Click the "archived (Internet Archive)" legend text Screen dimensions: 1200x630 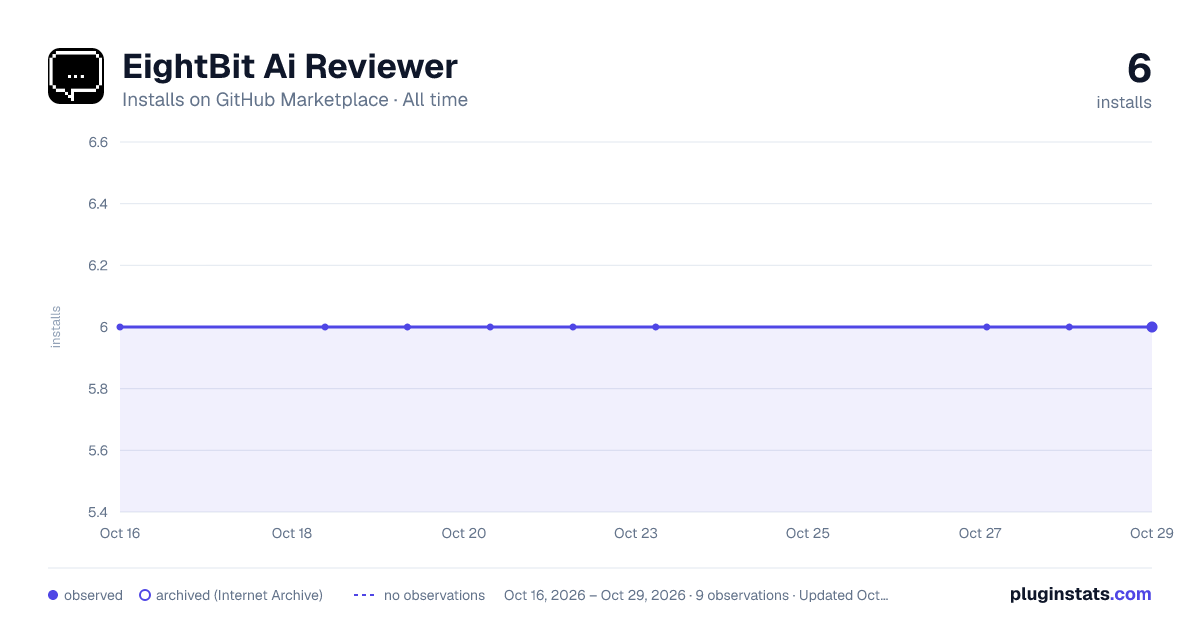tap(239, 595)
